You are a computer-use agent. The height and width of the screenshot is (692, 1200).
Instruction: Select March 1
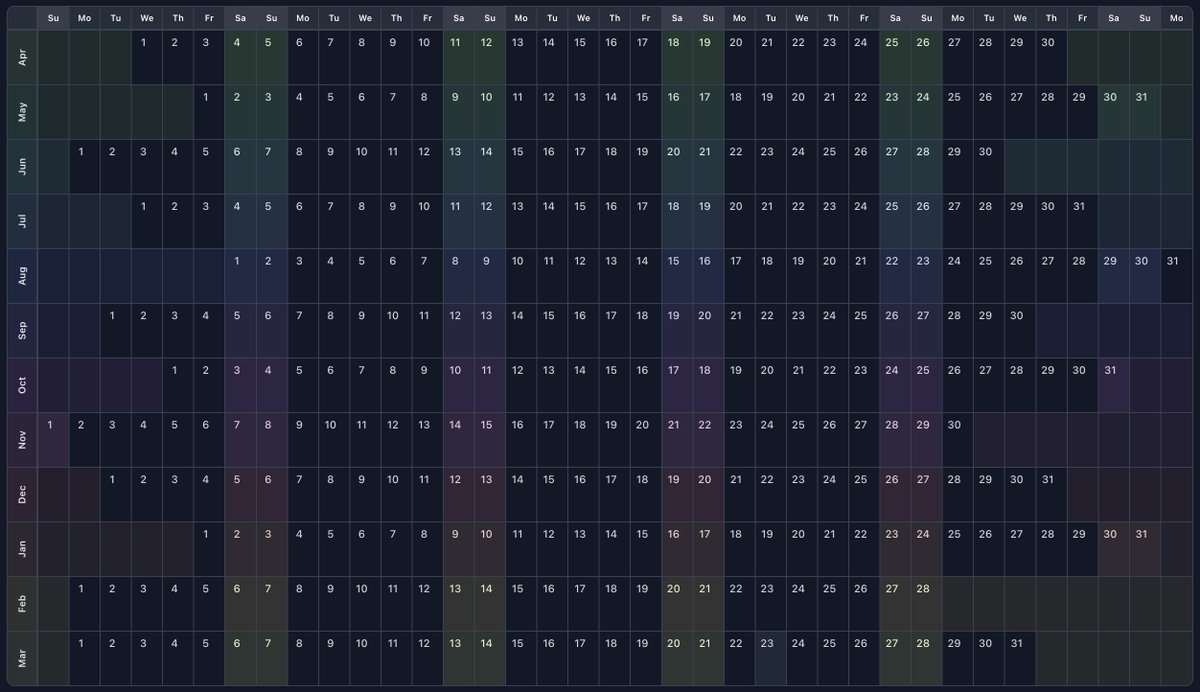[84, 657]
